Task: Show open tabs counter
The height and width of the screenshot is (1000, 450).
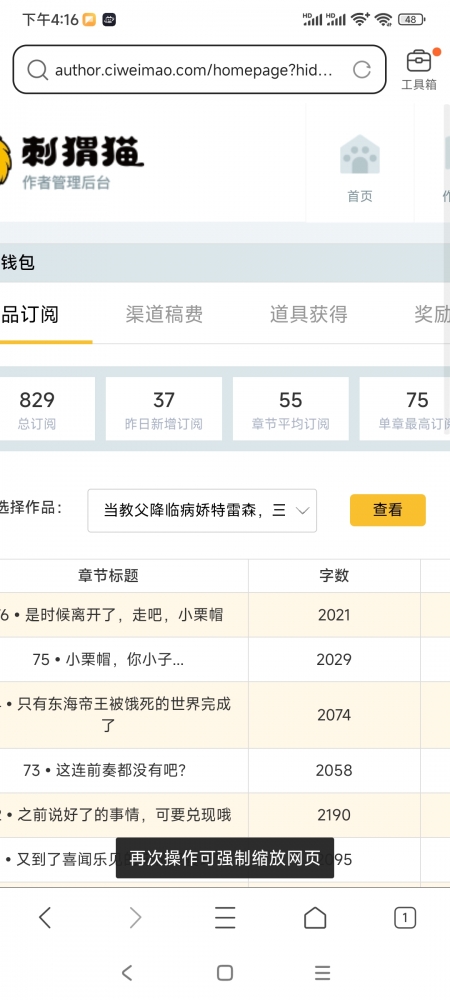Action: tap(405, 918)
